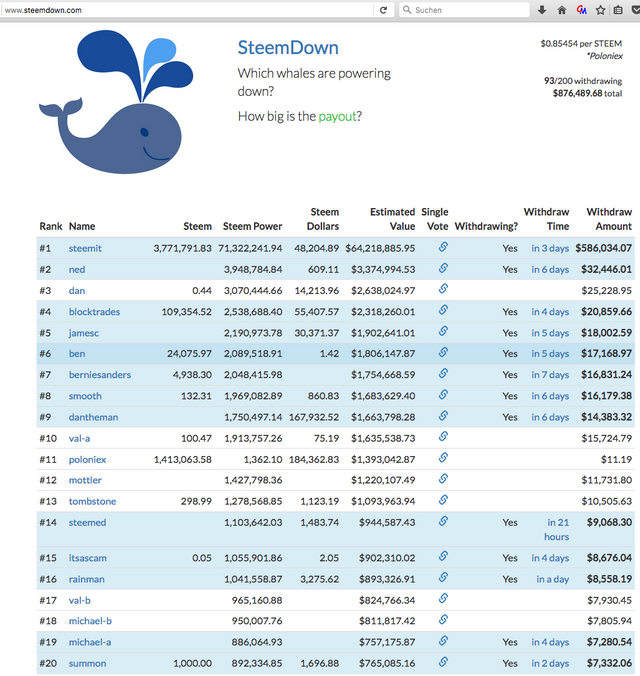The height and width of the screenshot is (676, 640).
Task: Open the bookmarks list icon
Action: tap(618, 10)
